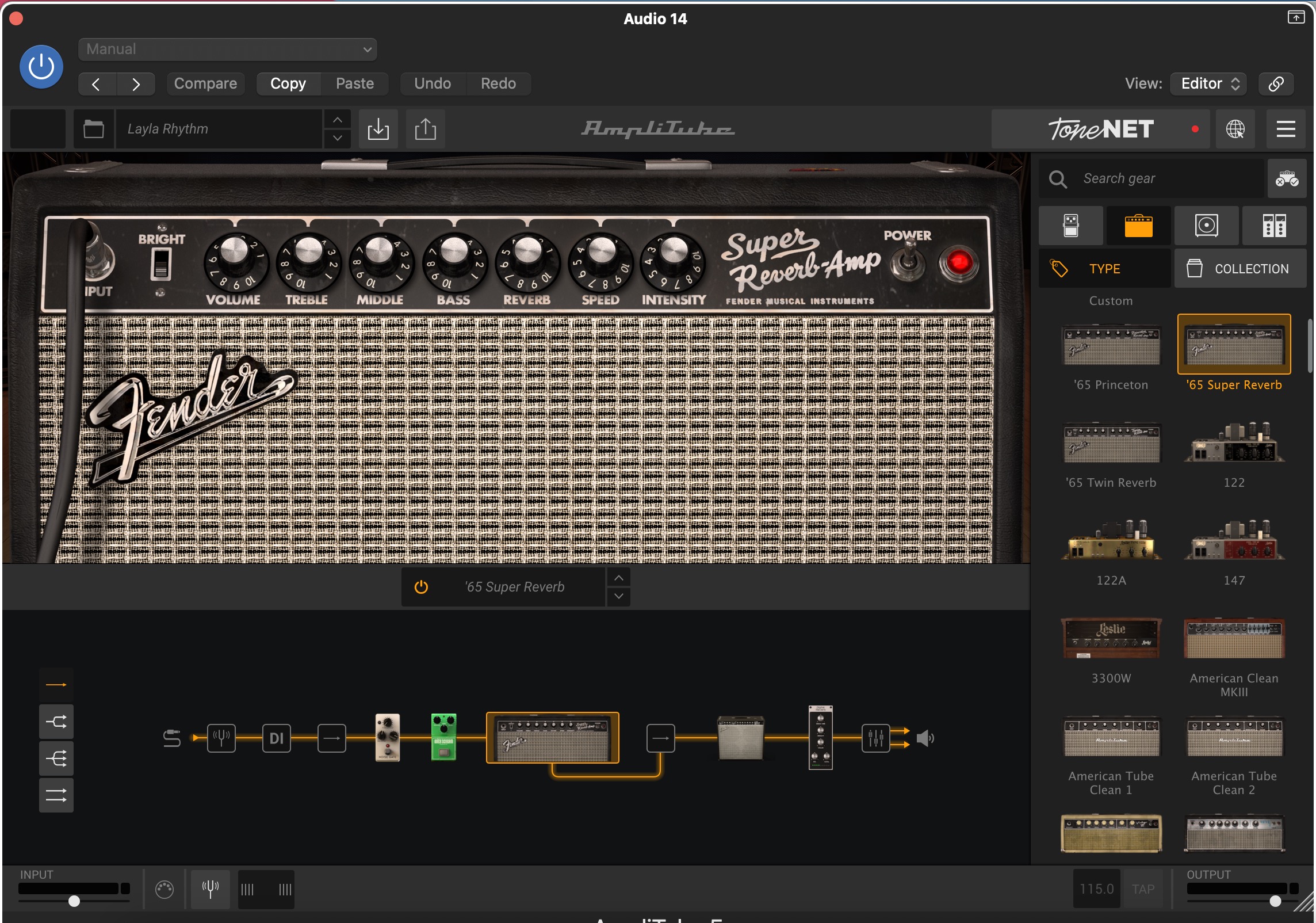Click the share preset upload icon
This screenshot has height=923, width=1316.
point(426,129)
